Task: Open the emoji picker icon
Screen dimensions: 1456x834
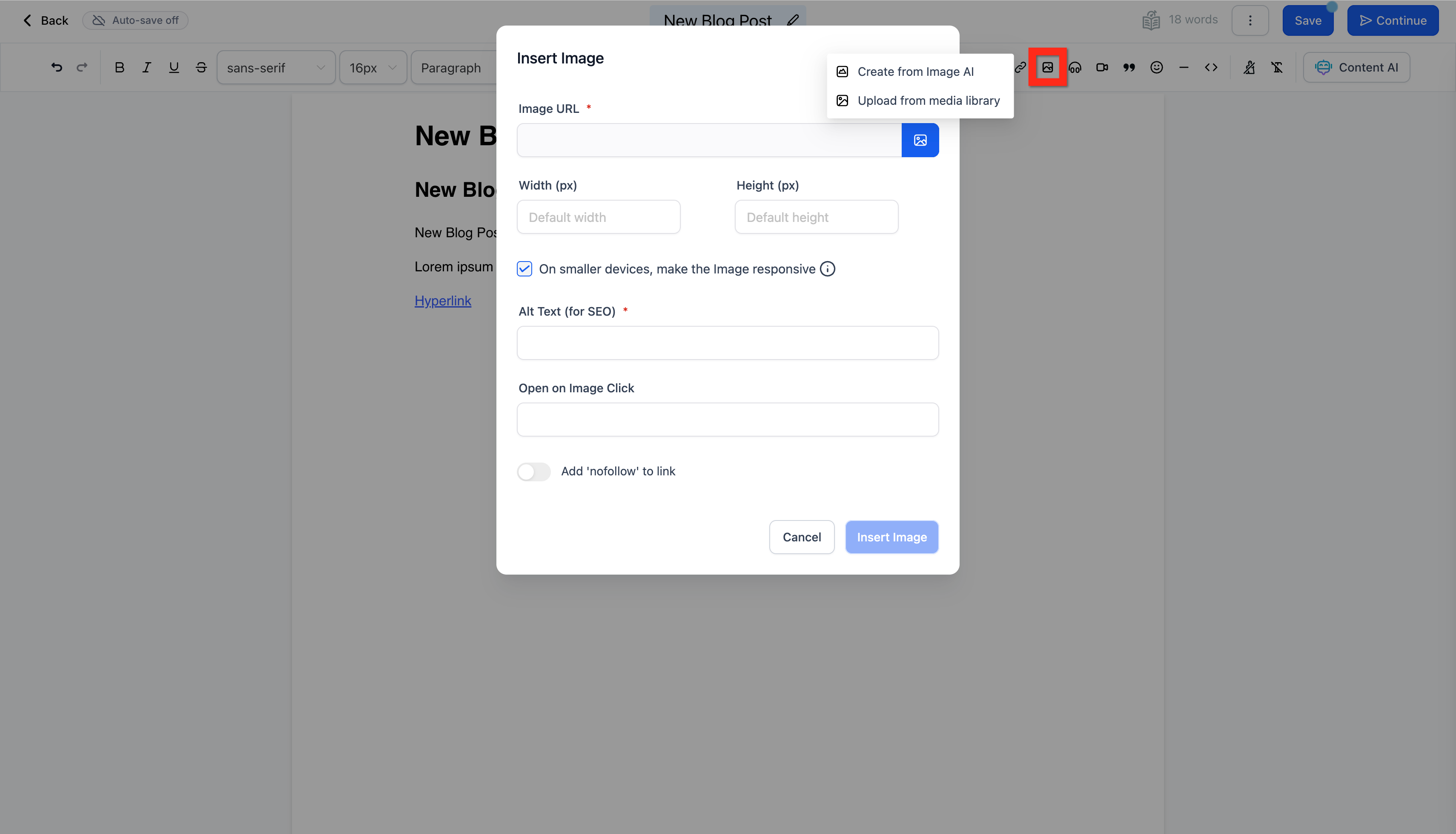Action: tap(1156, 68)
